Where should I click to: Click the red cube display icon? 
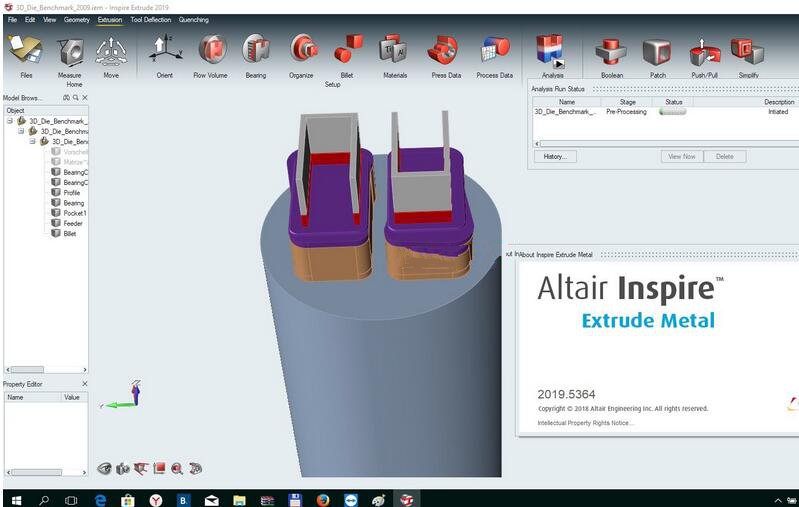pos(159,468)
